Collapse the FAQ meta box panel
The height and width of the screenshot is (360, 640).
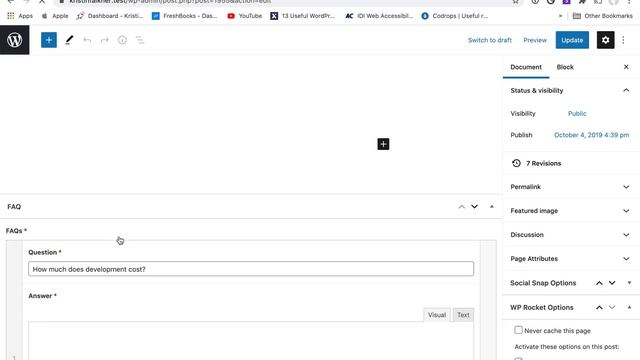point(491,207)
